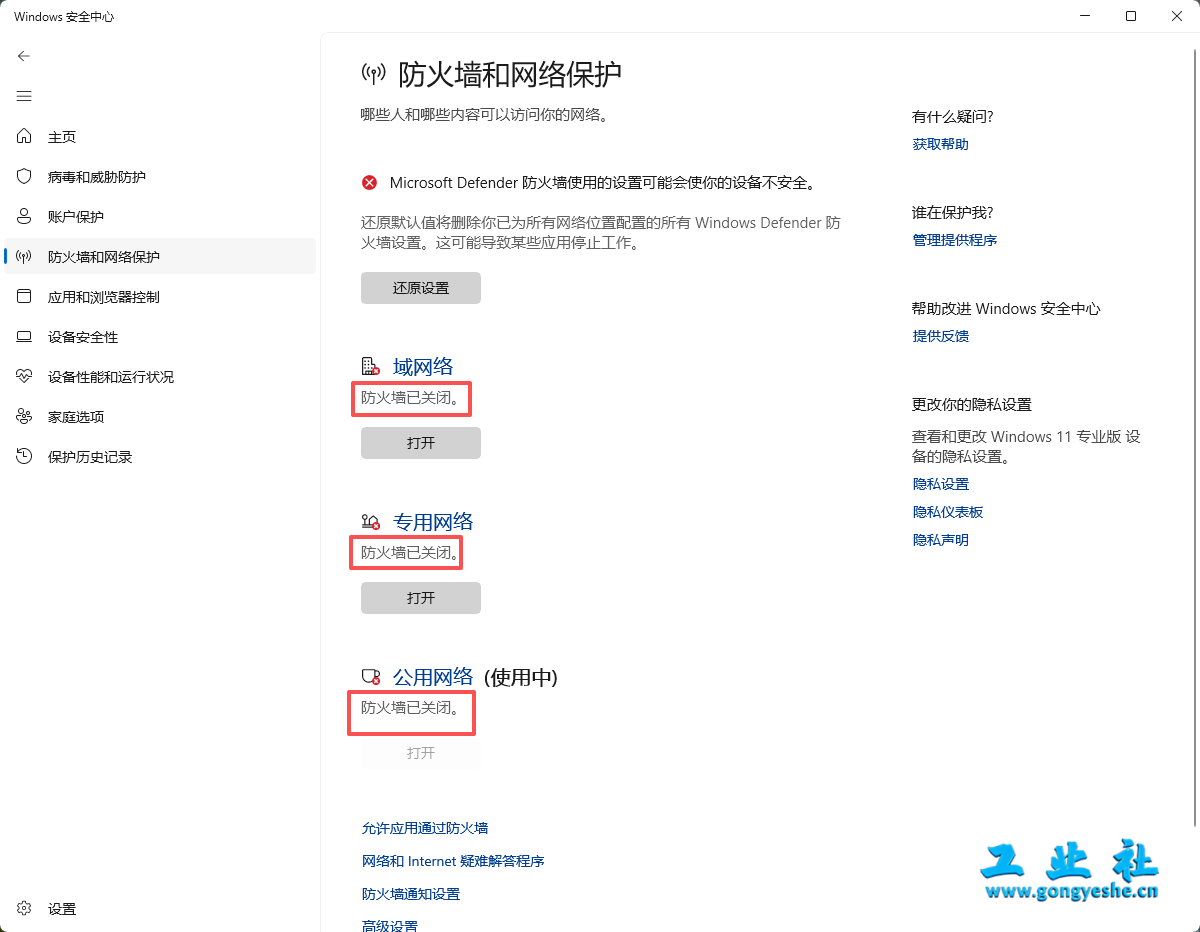
Task: Click 防火墙已关闭 status under 域网络
Action: [411, 398]
